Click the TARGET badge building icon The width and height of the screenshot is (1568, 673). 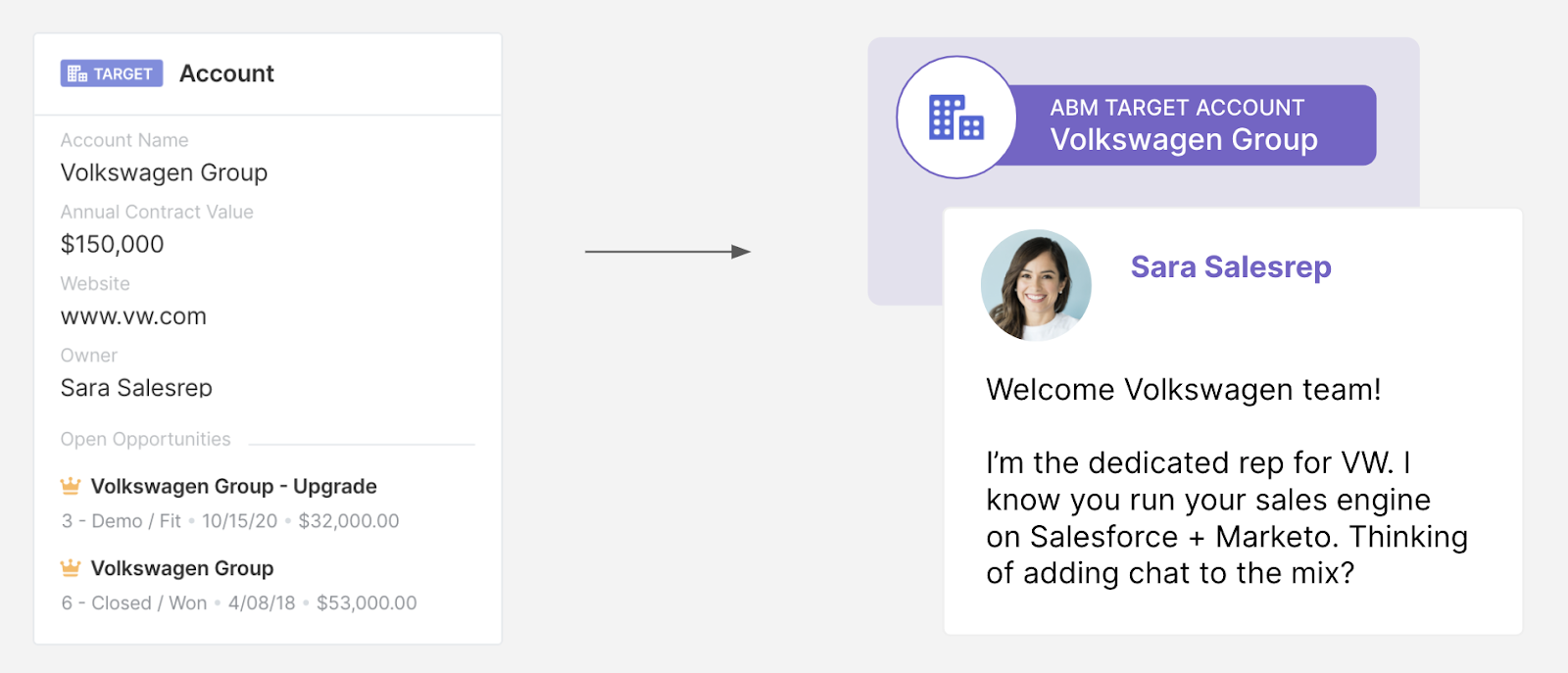click(77, 73)
